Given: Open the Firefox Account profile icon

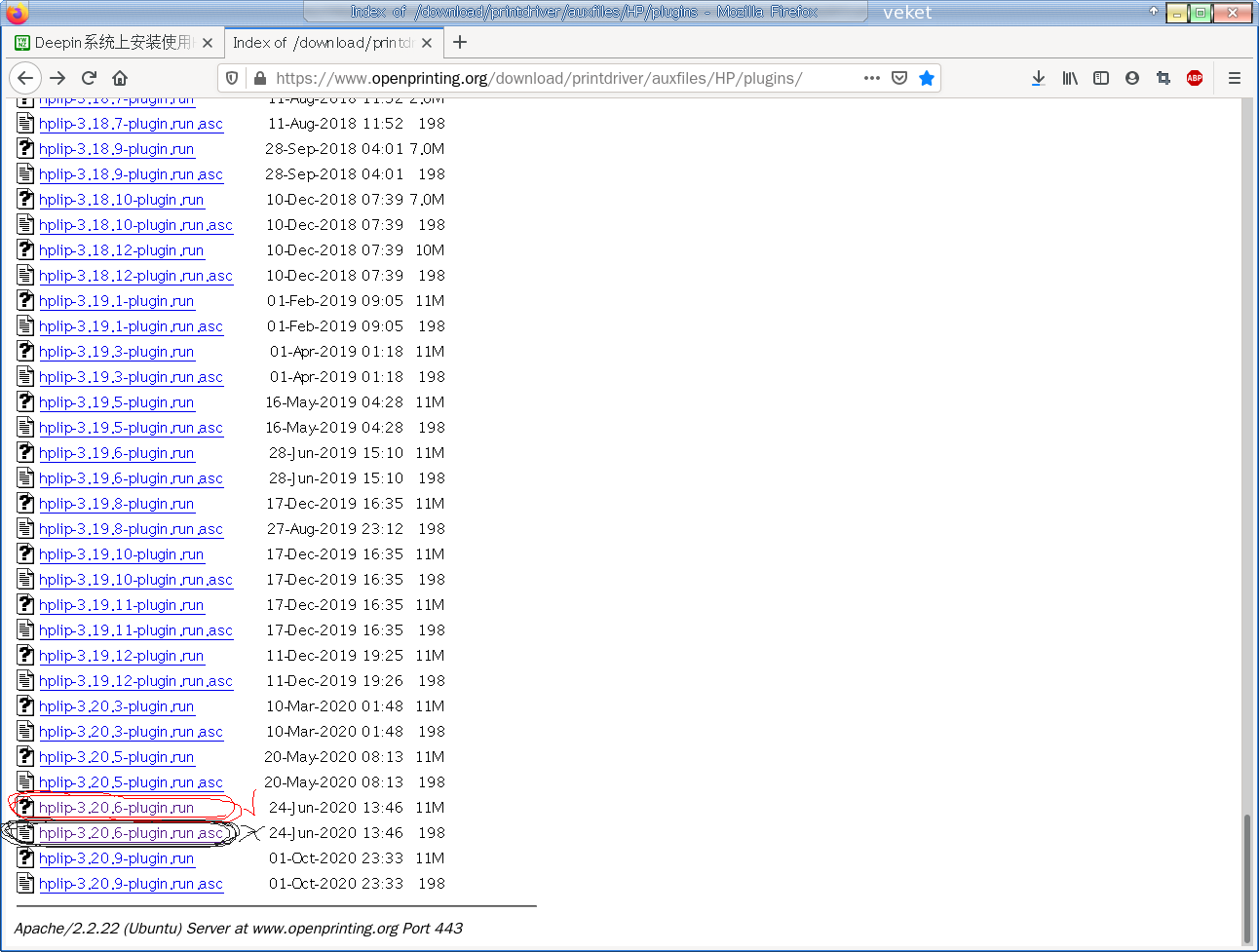Looking at the screenshot, I should (x=1132, y=78).
